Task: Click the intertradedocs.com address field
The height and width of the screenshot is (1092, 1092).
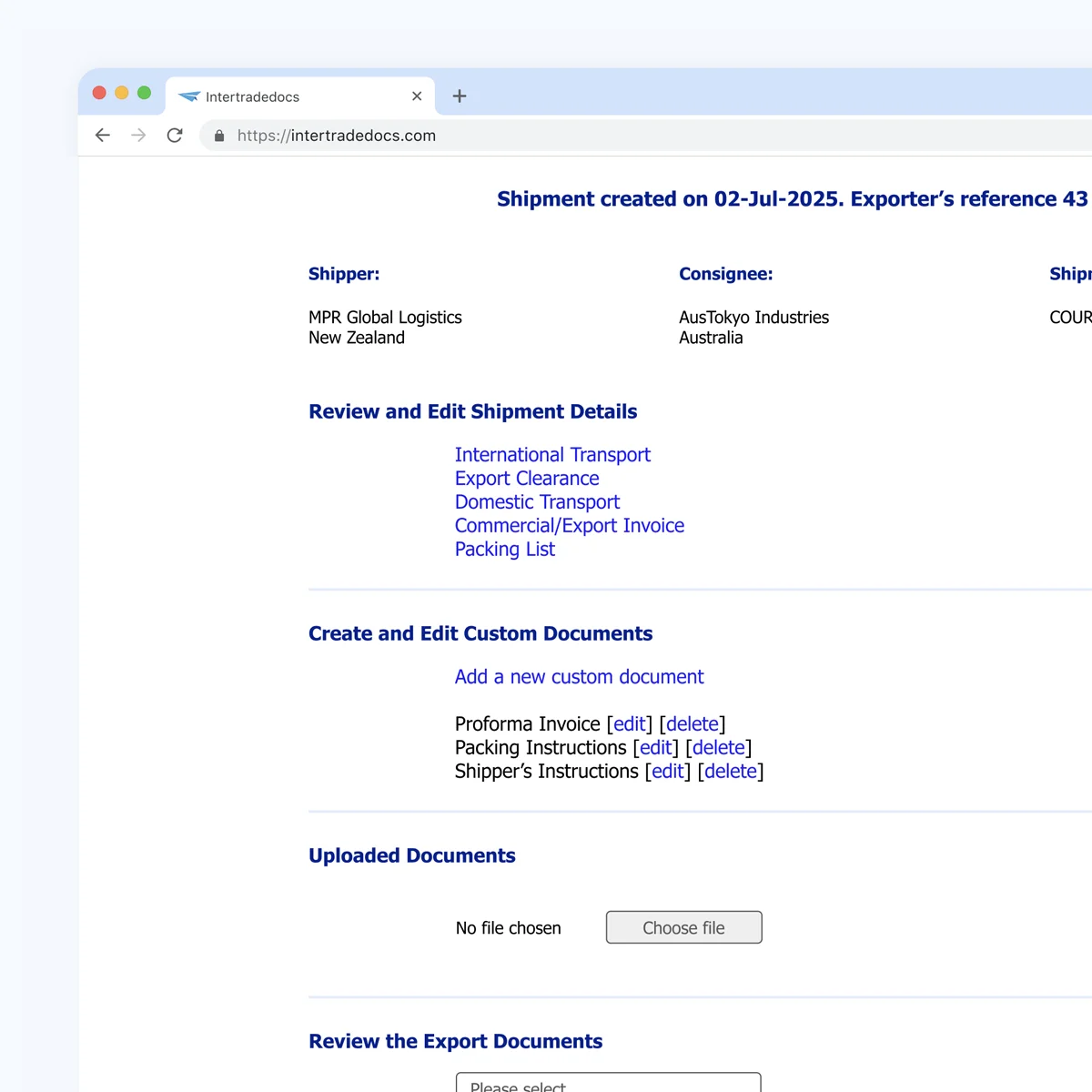Action: pos(646,136)
